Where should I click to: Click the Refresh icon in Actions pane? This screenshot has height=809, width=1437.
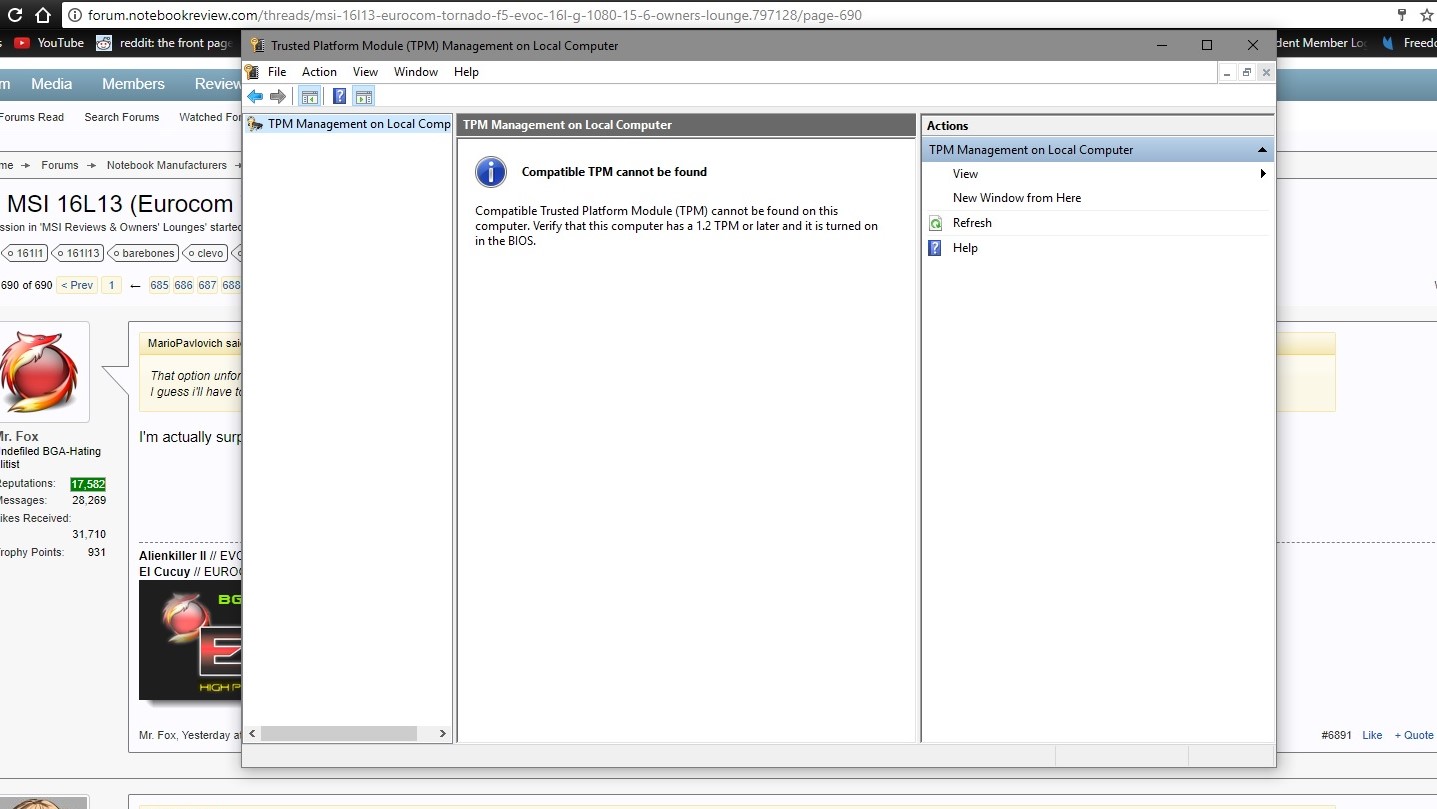click(935, 223)
